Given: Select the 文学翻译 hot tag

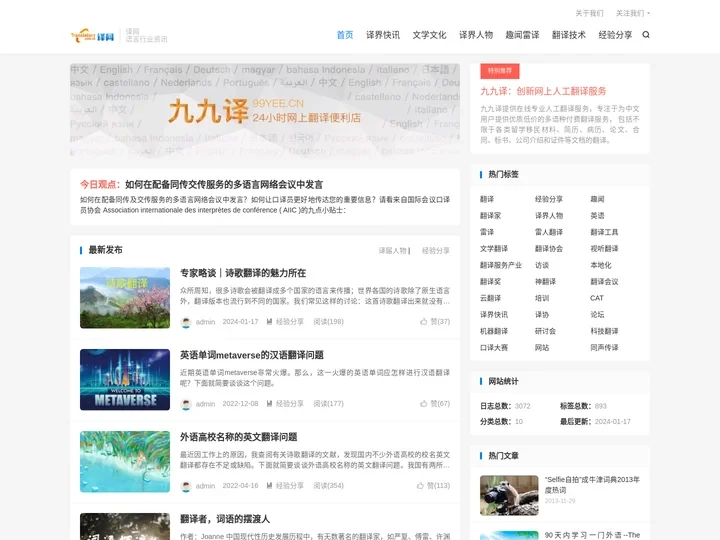Looking at the screenshot, I should (x=494, y=248).
